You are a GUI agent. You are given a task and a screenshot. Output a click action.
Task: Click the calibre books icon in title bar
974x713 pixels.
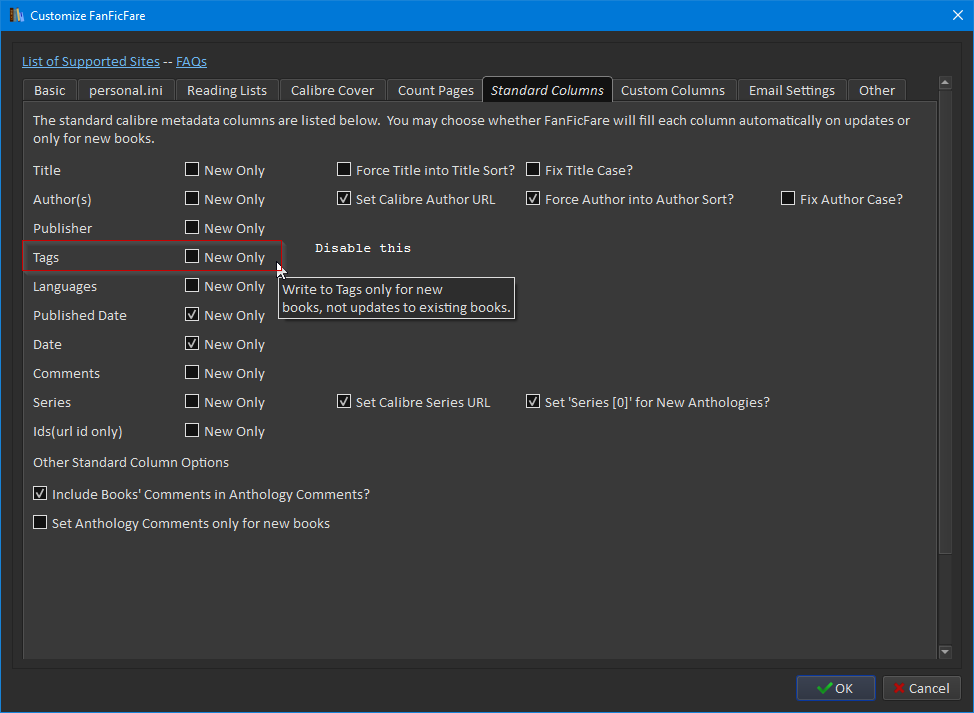click(16, 15)
